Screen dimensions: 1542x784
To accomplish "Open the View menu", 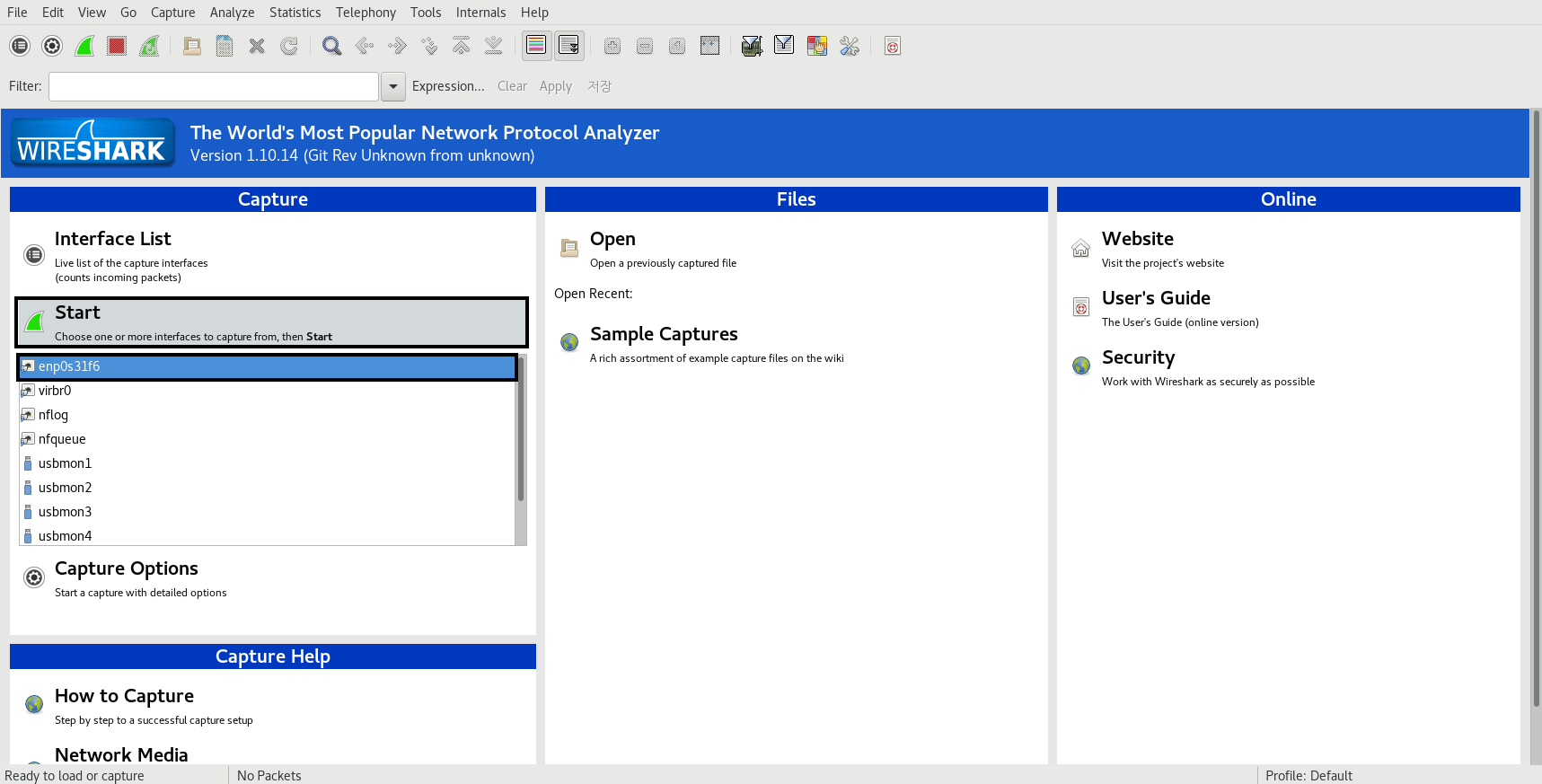I will [x=92, y=13].
